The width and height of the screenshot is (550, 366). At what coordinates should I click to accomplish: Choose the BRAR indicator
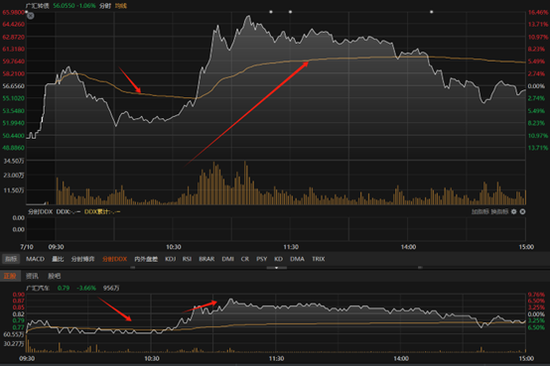207,259
